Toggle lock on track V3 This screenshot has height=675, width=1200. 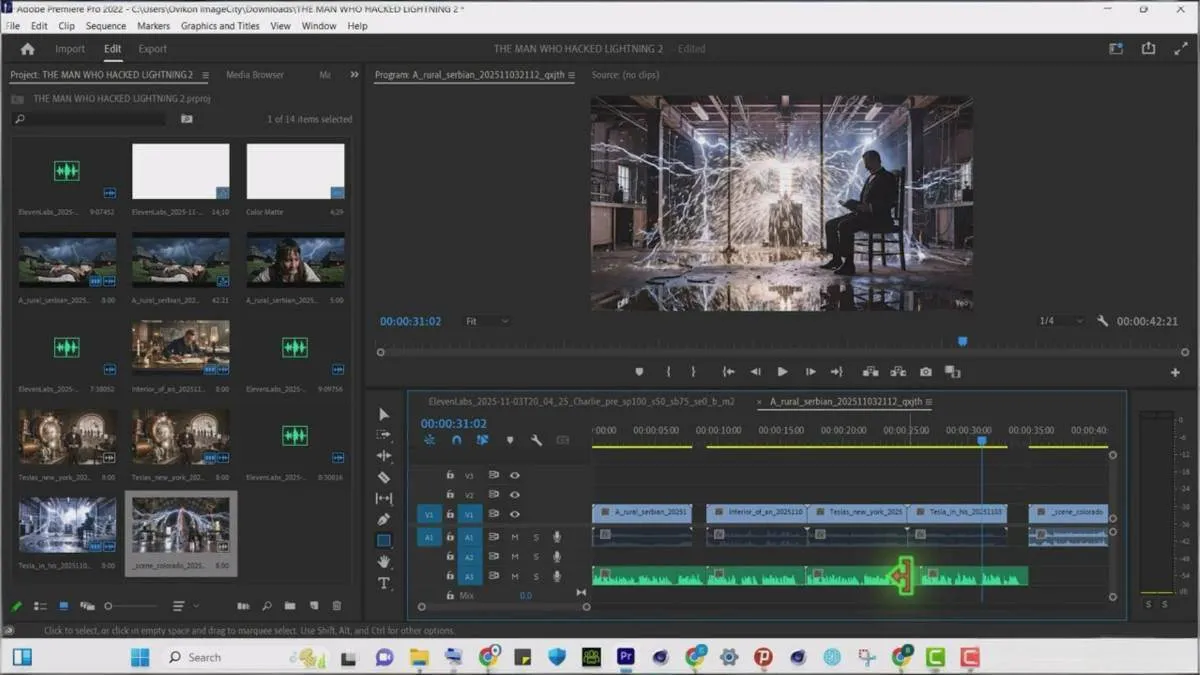(x=450, y=476)
